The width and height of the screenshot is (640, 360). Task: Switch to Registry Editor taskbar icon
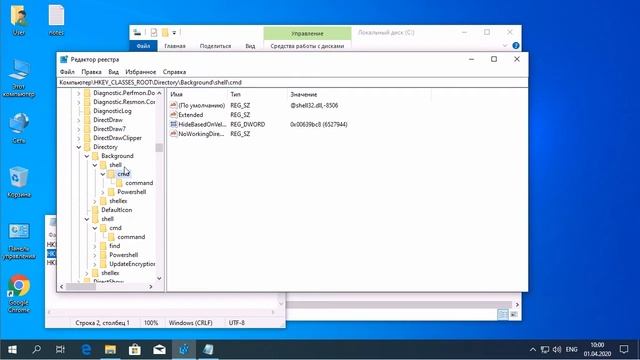184,349
